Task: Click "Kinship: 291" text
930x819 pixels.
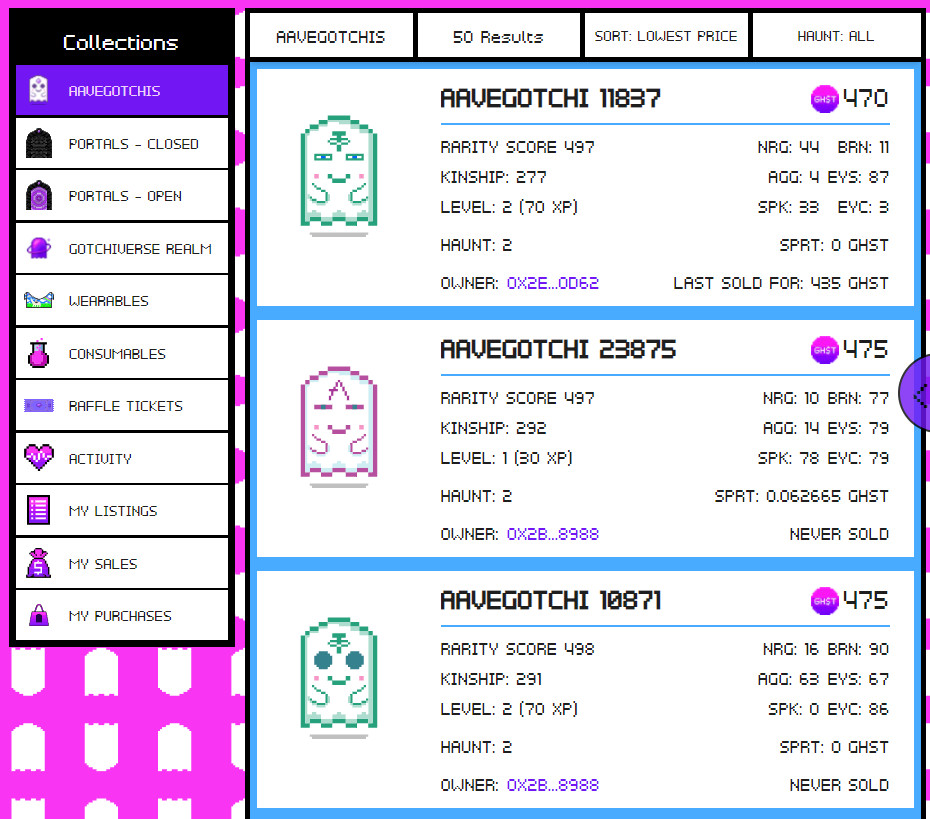Action: [491, 678]
